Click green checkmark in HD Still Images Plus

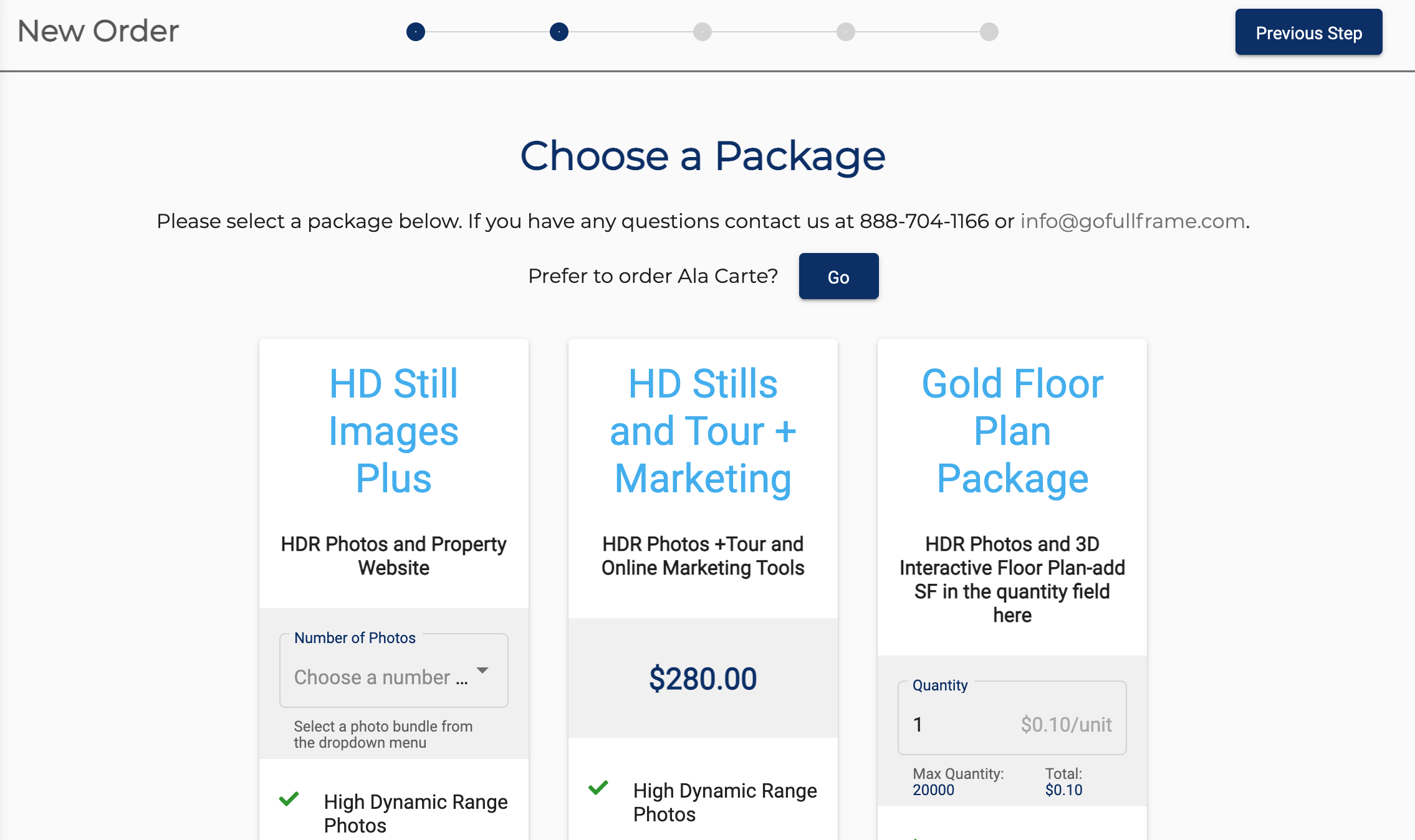coord(289,799)
